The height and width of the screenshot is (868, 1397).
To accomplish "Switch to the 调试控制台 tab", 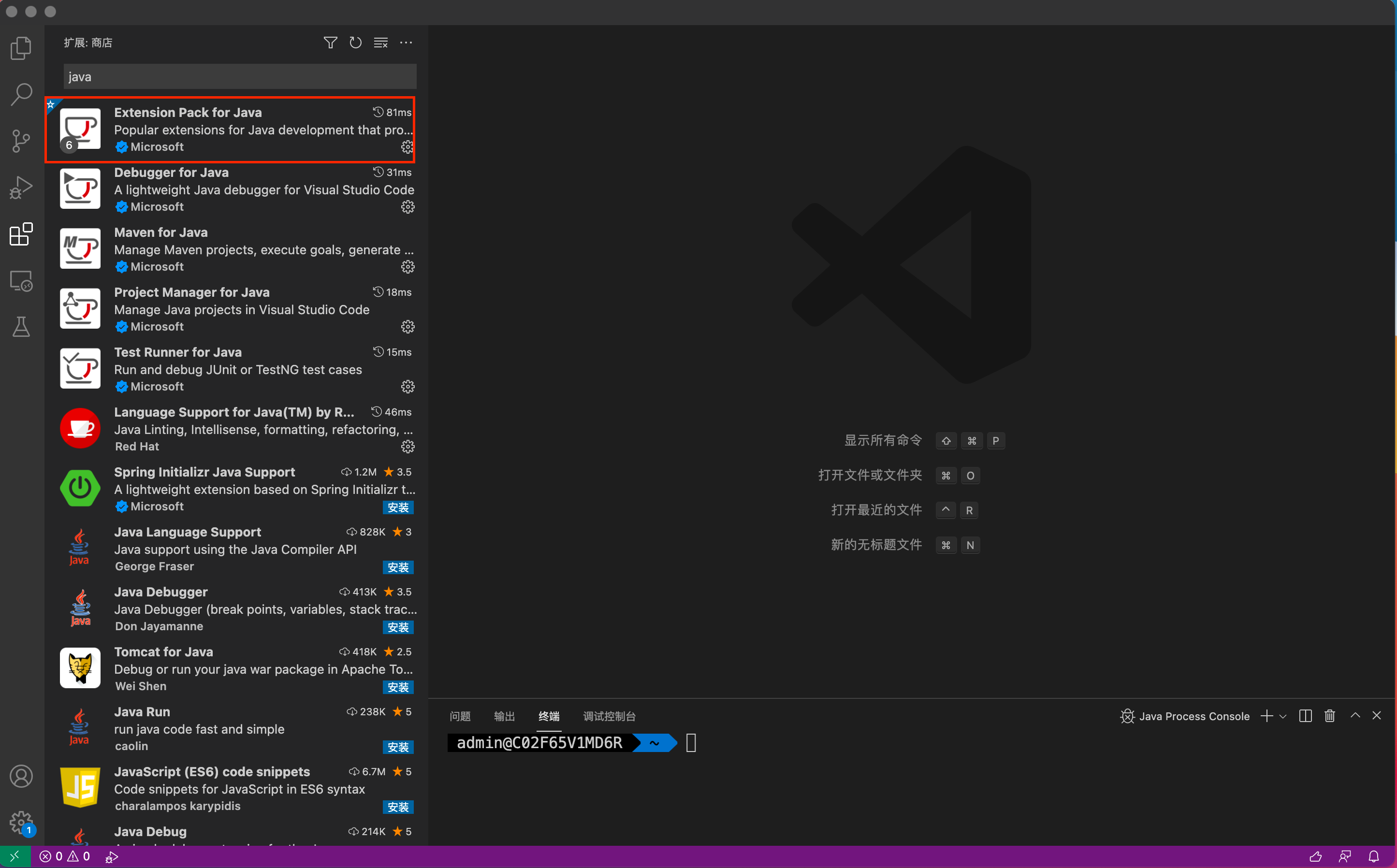I will pyautogui.click(x=609, y=716).
